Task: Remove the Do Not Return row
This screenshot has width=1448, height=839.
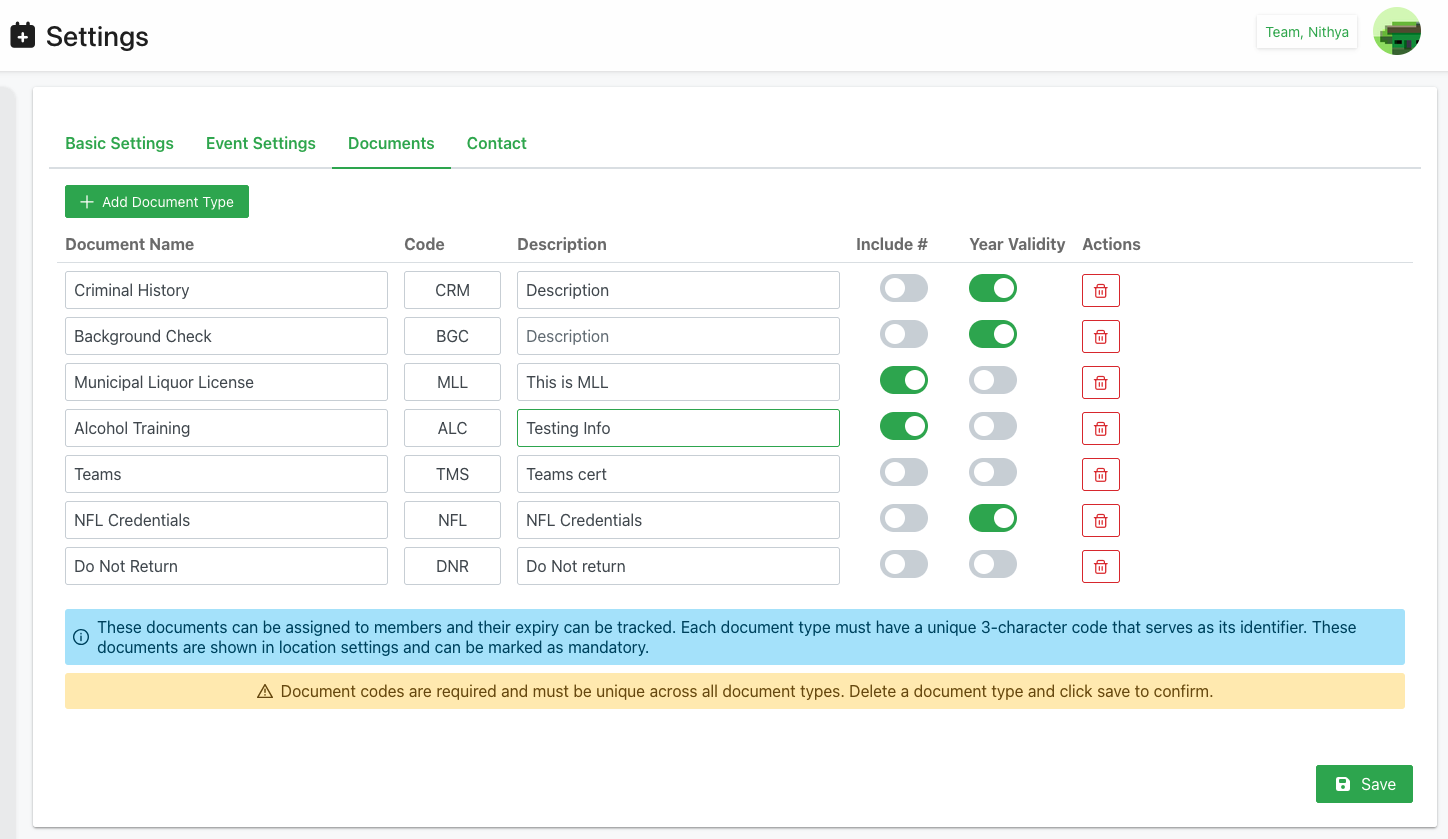Action: point(1100,566)
